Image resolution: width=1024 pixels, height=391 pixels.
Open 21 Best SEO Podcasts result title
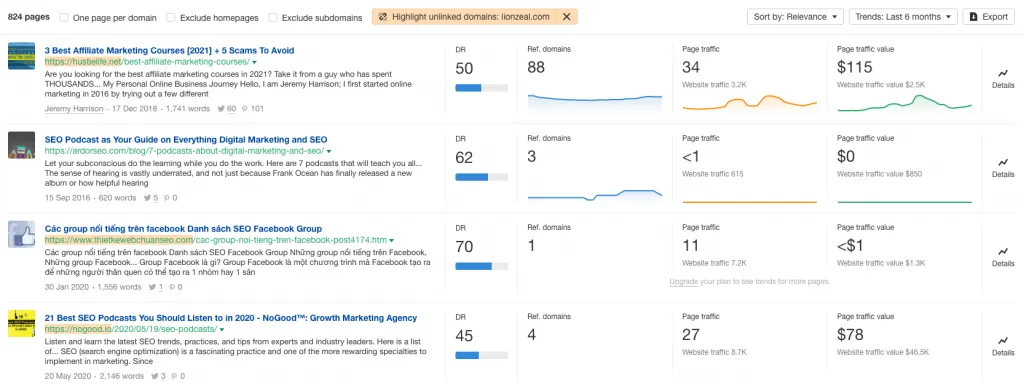click(231, 319)
